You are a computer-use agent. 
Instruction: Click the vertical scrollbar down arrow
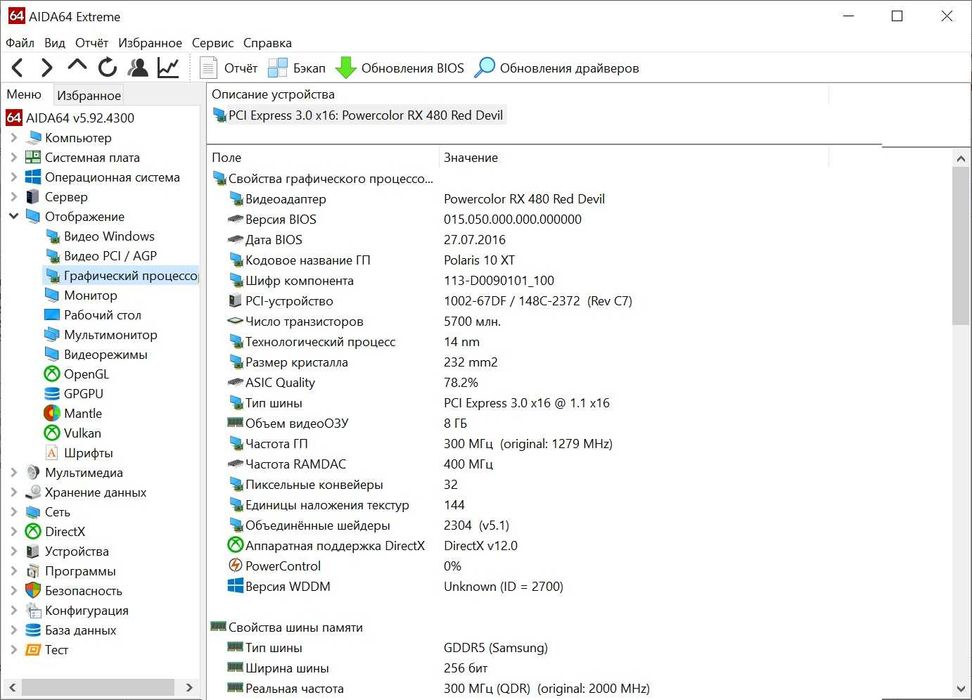[x=961, y=689]
